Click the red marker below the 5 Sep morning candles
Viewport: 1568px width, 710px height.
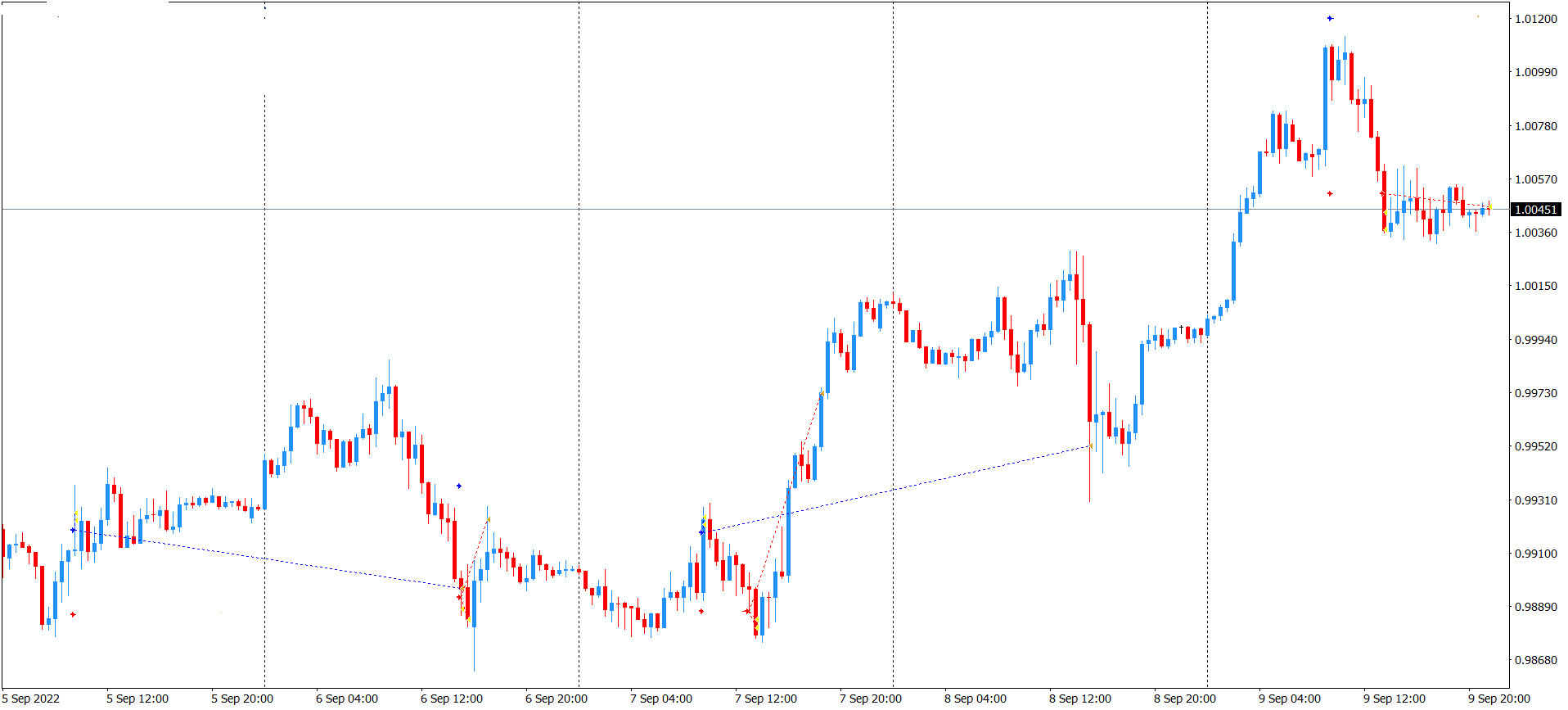coord(73,614)
